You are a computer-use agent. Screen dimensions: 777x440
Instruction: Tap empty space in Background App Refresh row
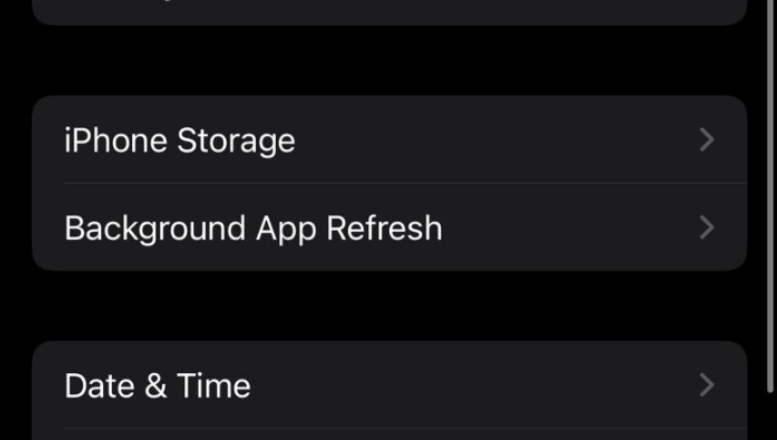coord(570,228)
